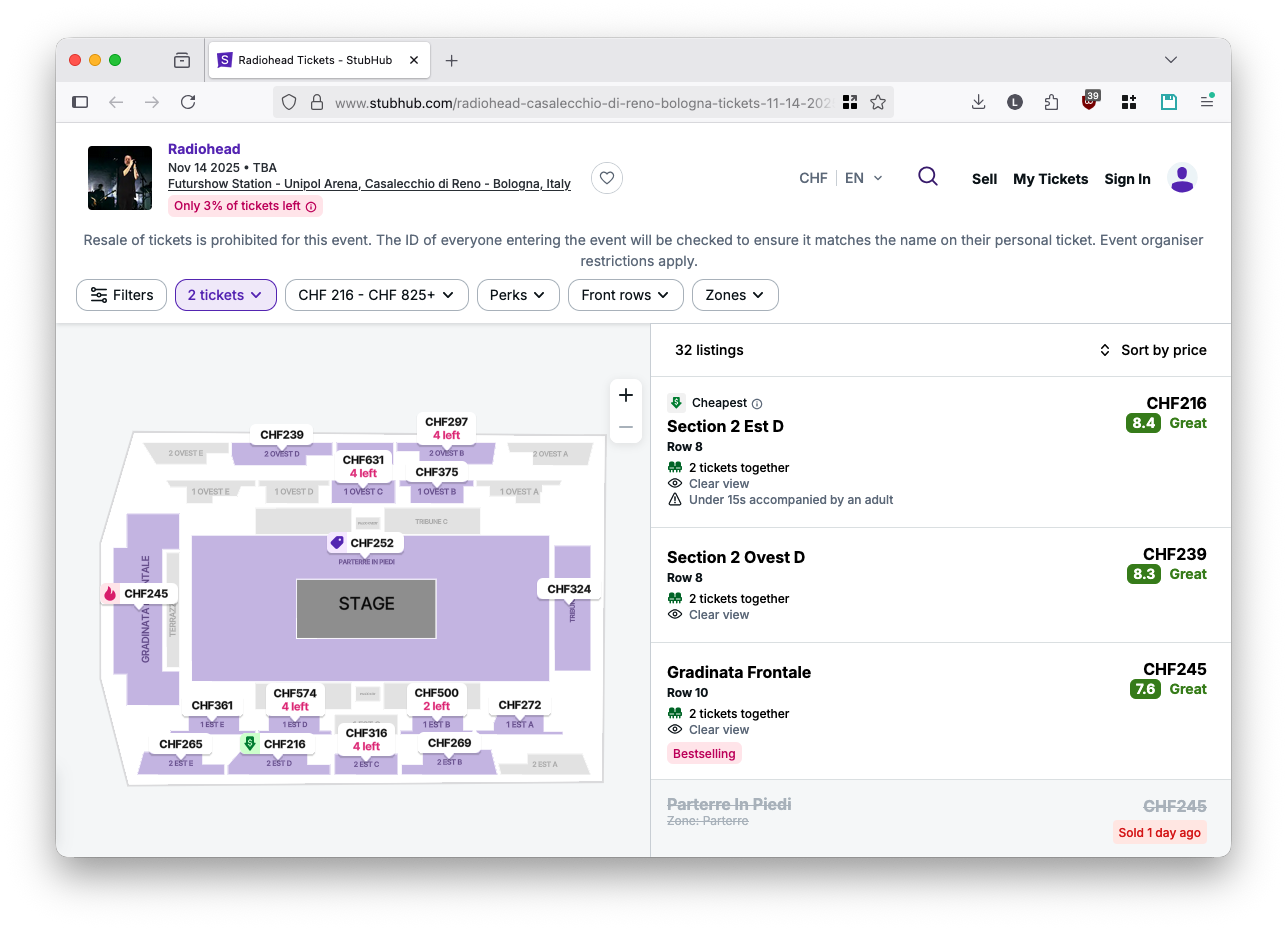Toggle the browser sidebar panel
The image size is (1287, 931).
(80, 102)
